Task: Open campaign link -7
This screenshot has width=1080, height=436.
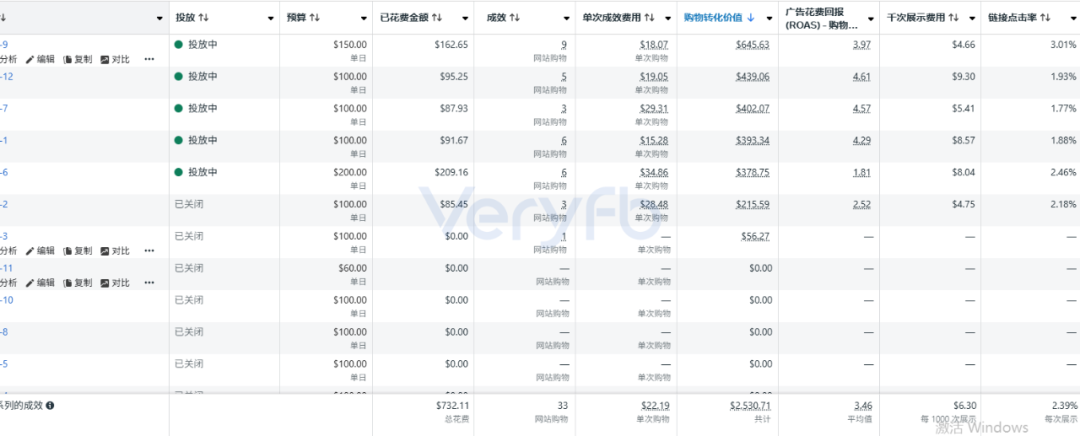Action: coord(4,108)
